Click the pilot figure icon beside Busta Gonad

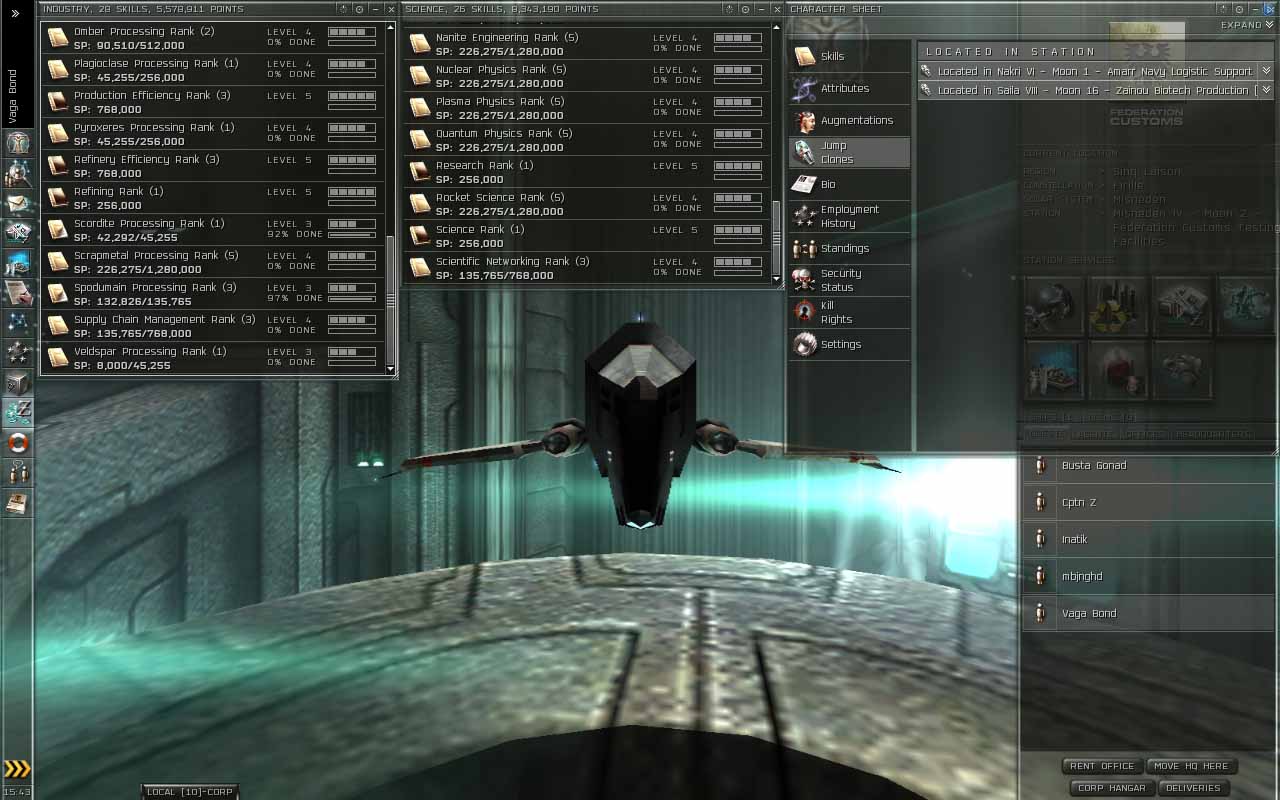[1040, 466]
